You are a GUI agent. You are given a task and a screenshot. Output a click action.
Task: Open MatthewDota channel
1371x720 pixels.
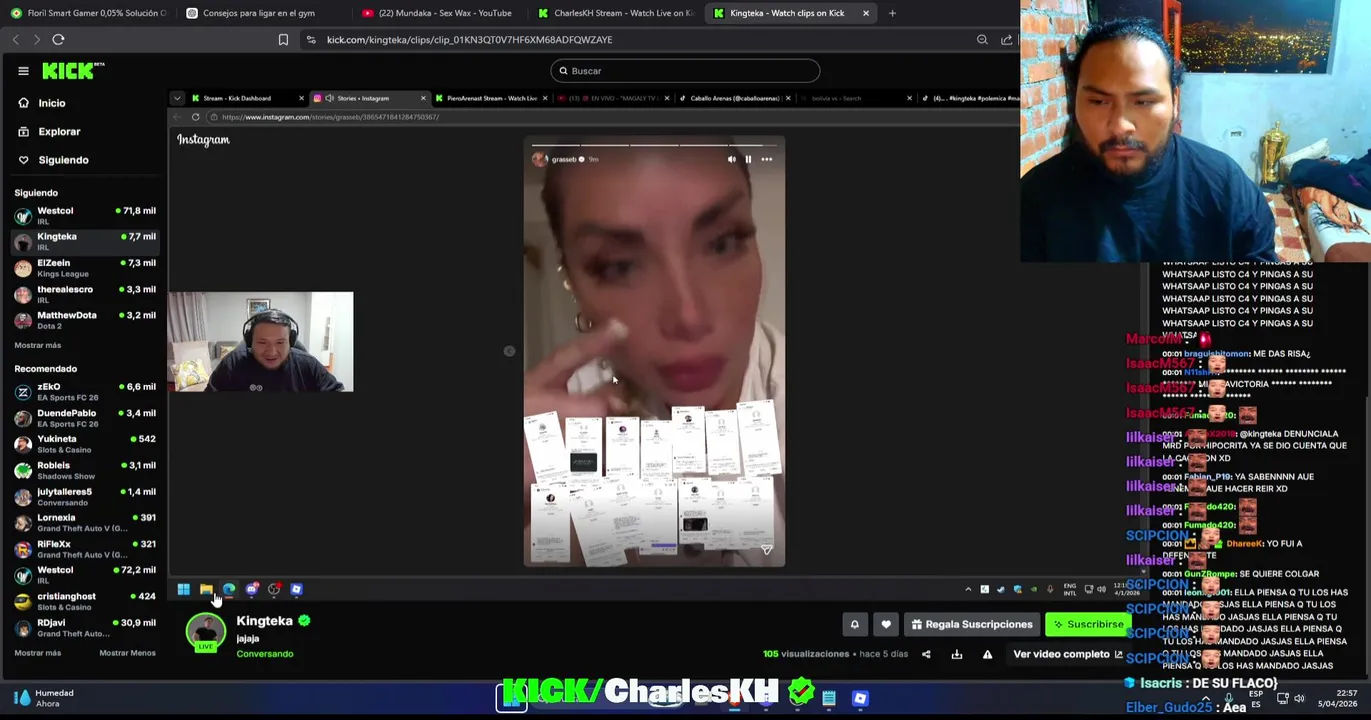coord(85,320)
